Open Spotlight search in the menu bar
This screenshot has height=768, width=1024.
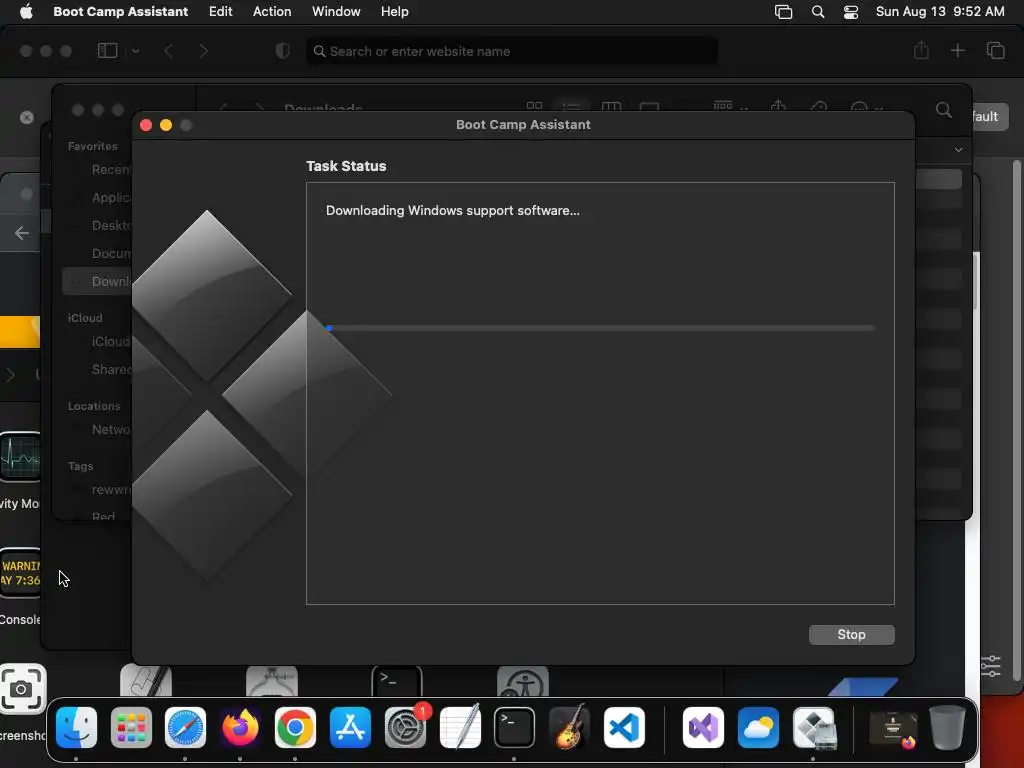818,12
